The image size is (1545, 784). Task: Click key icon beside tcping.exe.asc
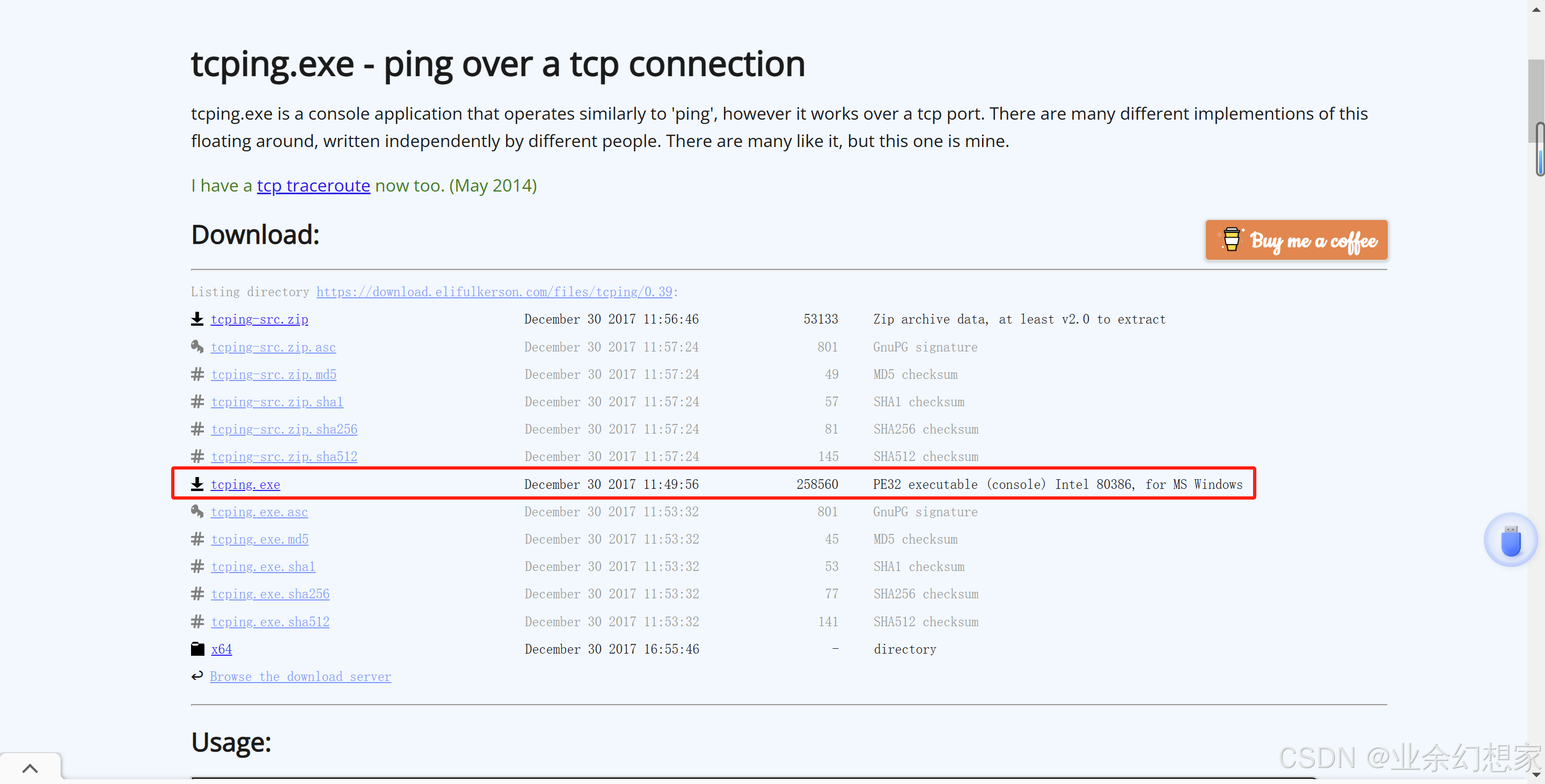[x=197, y=512]
